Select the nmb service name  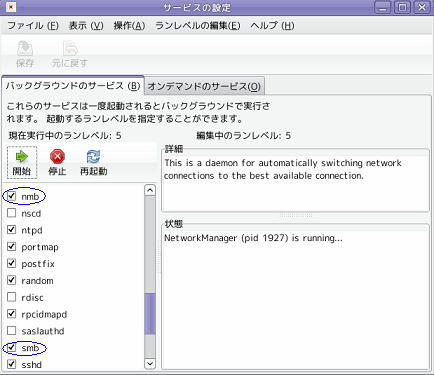pos(30,197)
